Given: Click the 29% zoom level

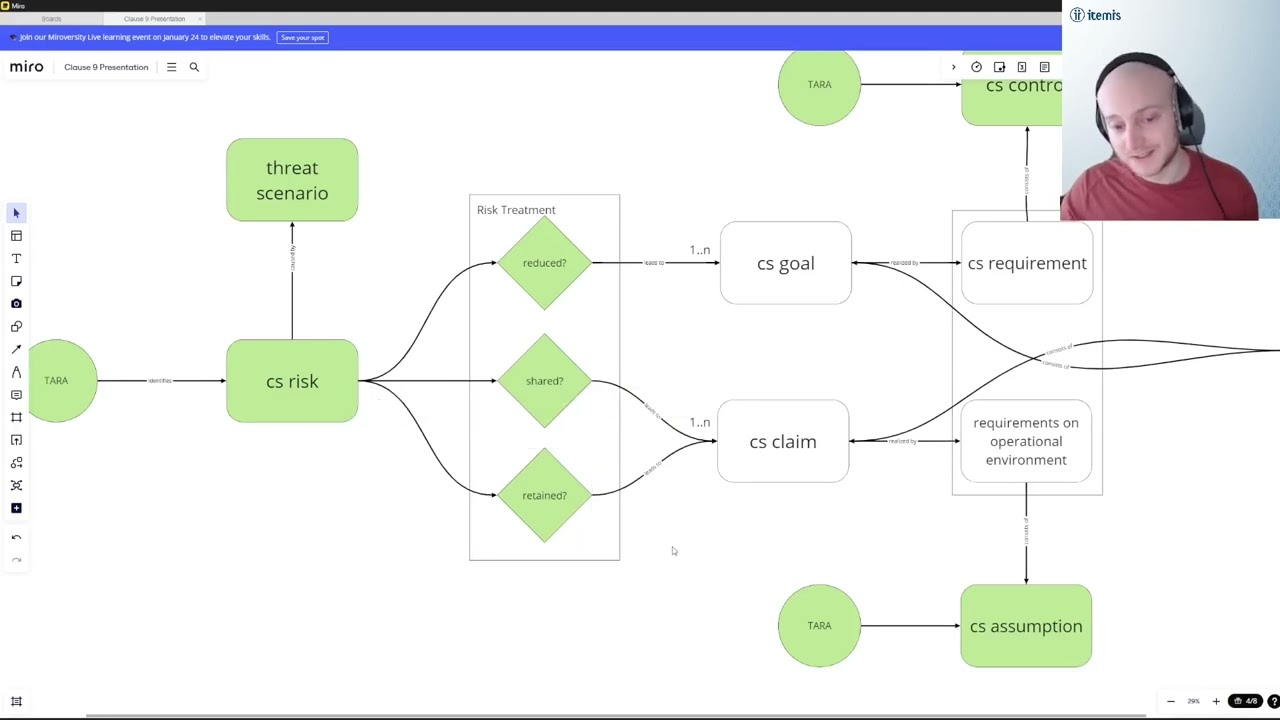Looking at the screenshot, I should tap(1193, 701).
